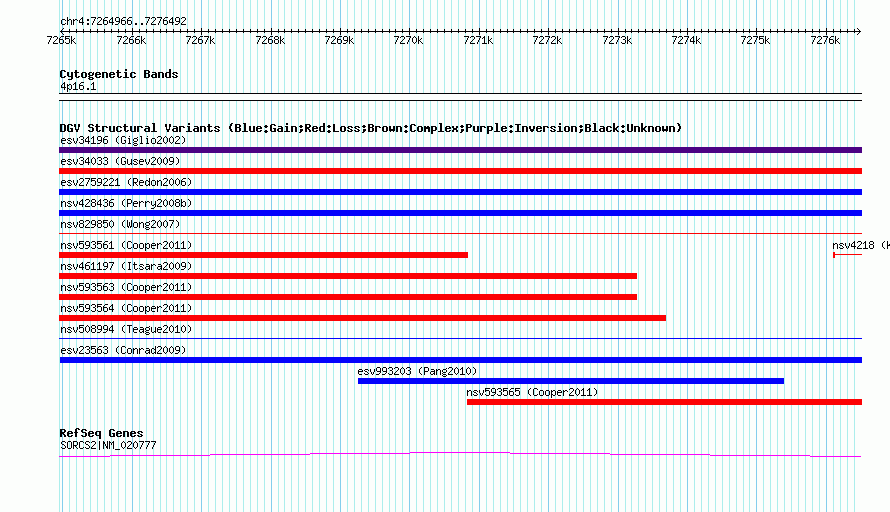Open the esv34033 (Gusev2009) label

click(x=120, y=161)
